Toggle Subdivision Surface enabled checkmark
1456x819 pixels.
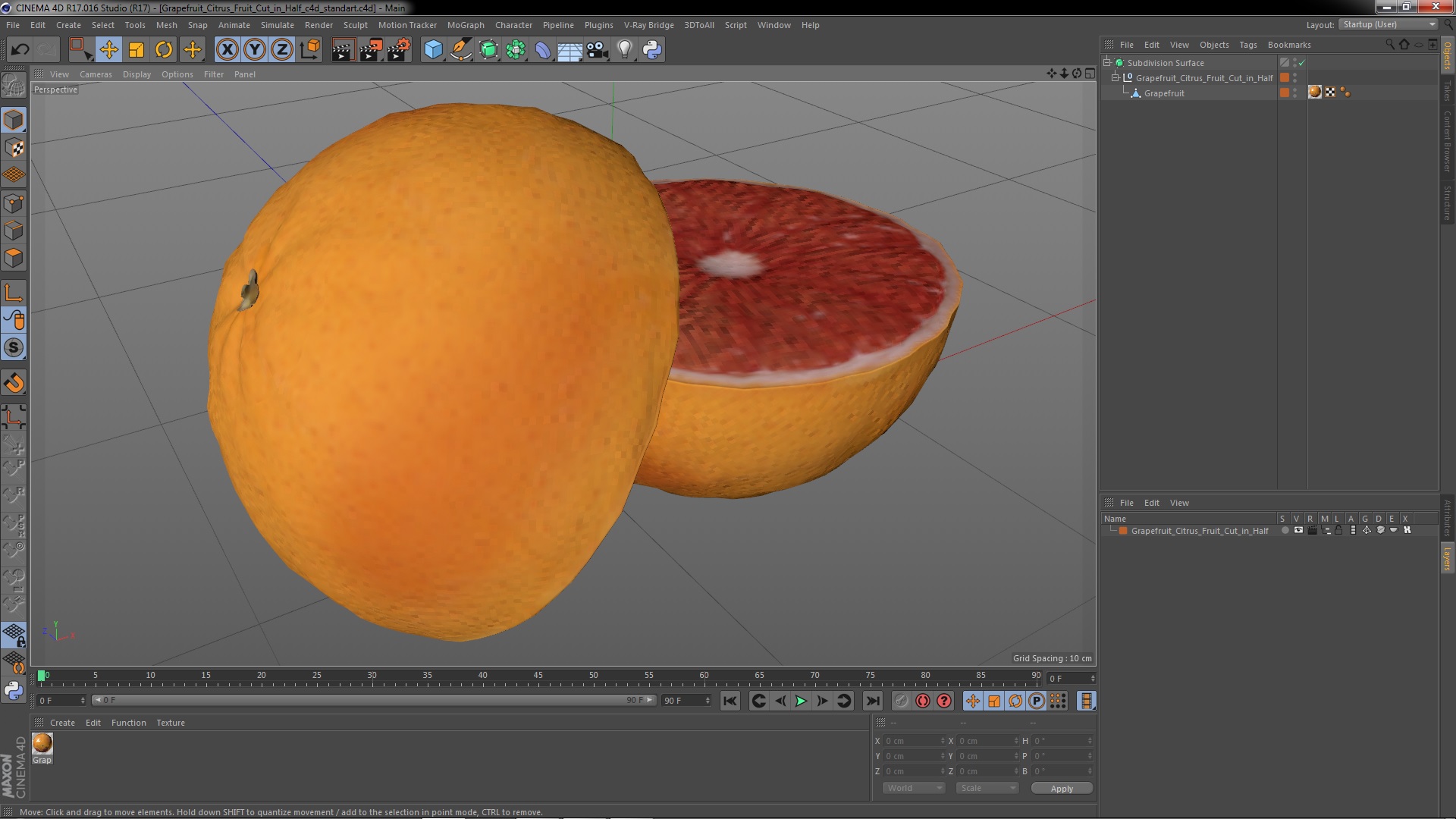(1302, 63)
